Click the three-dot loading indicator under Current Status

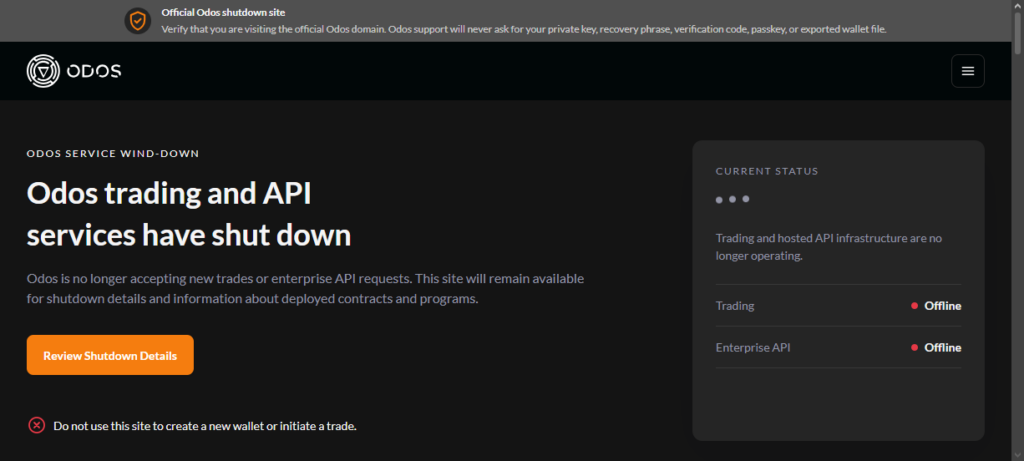tap(732, 199)
